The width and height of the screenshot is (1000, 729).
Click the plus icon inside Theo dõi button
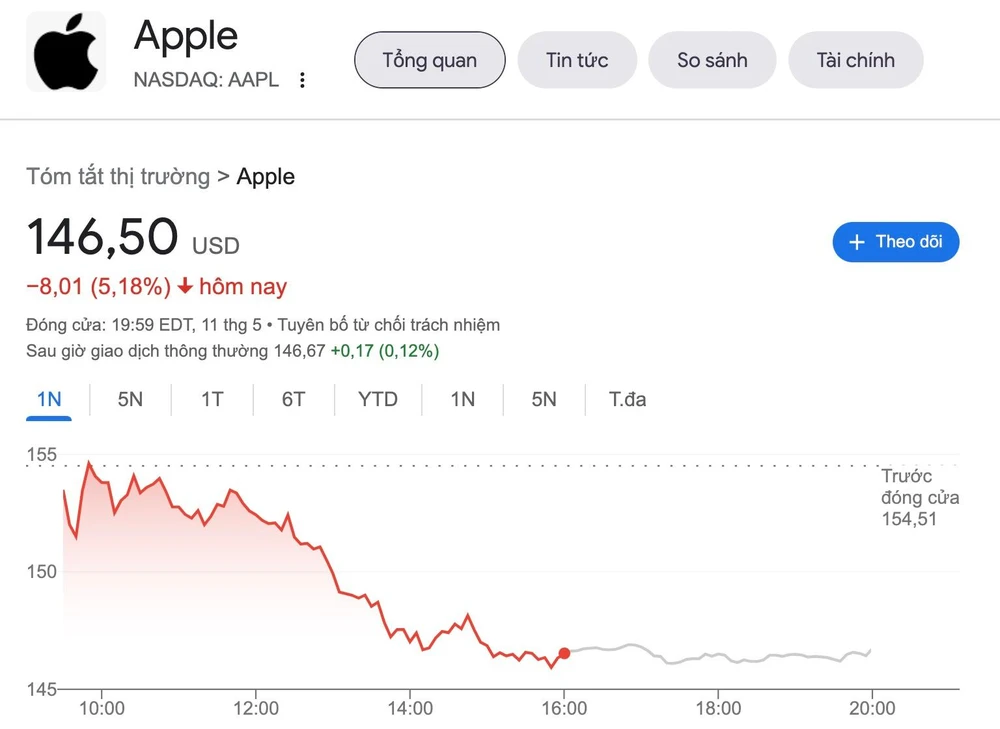coord(857,242)
